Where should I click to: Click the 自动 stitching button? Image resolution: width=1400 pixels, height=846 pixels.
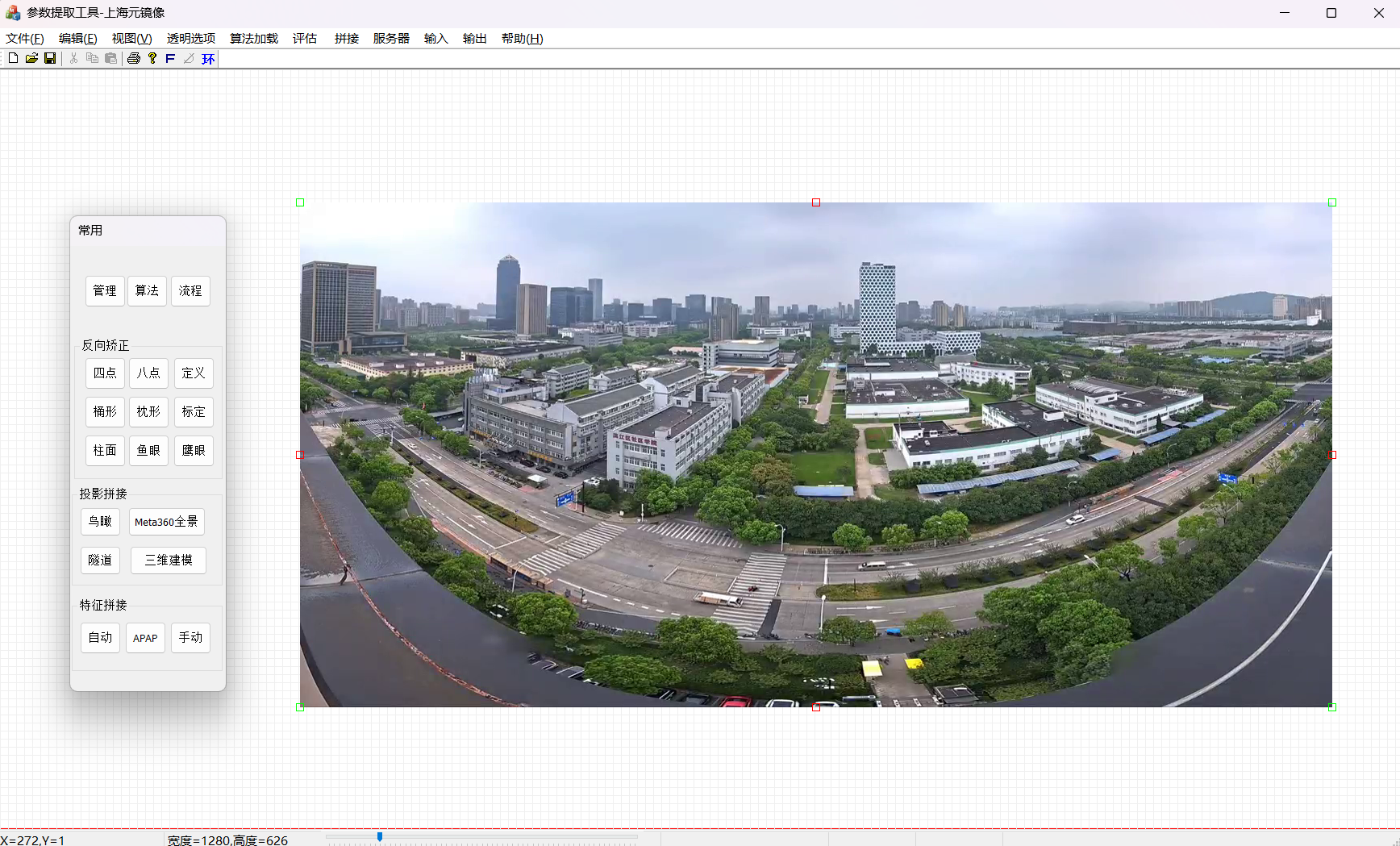point(100,638)
